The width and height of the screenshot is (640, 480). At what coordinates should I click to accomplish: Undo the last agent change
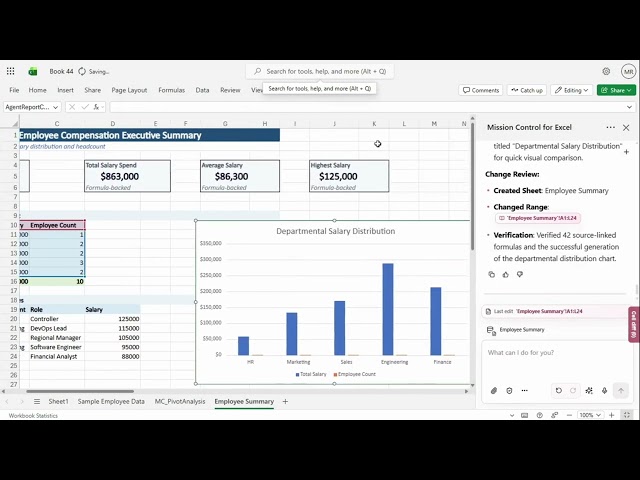[x=558, y=391]
